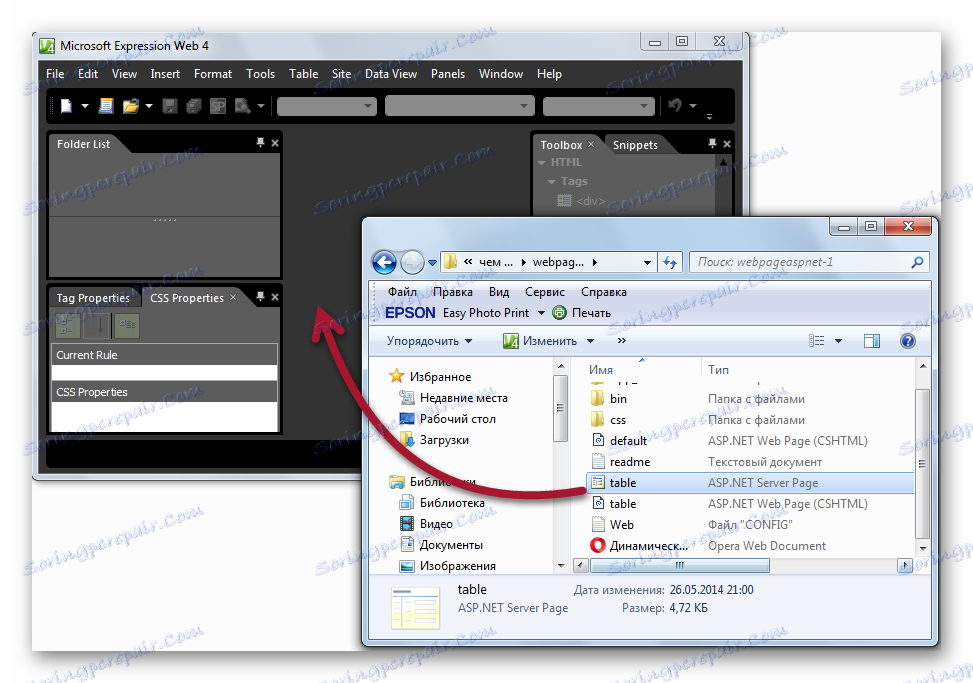Screen dimensions: 973x683
Task: Switch to the Snippets tab
Action: [x=636, y=144]
